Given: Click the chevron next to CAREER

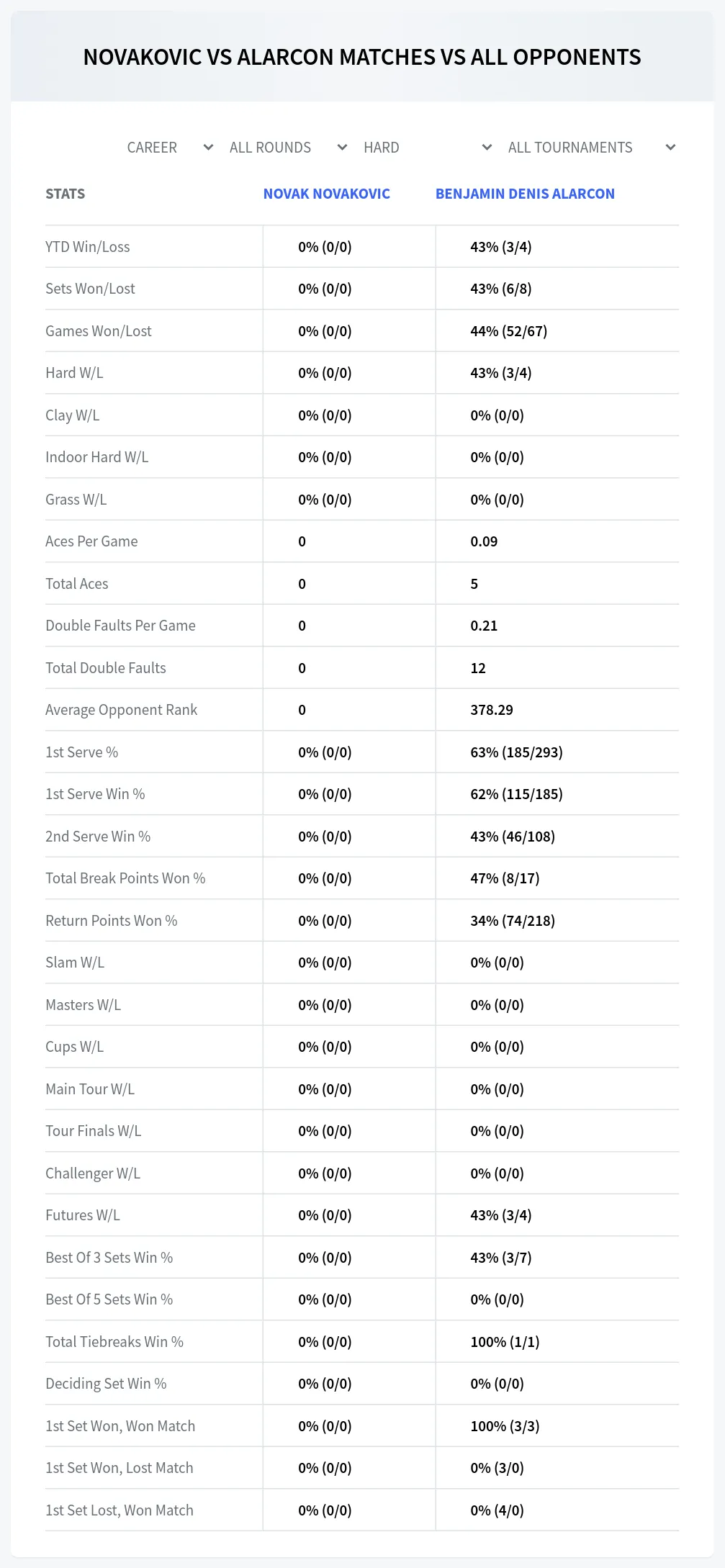Looking at the screenshot, I should pos(208,148).
